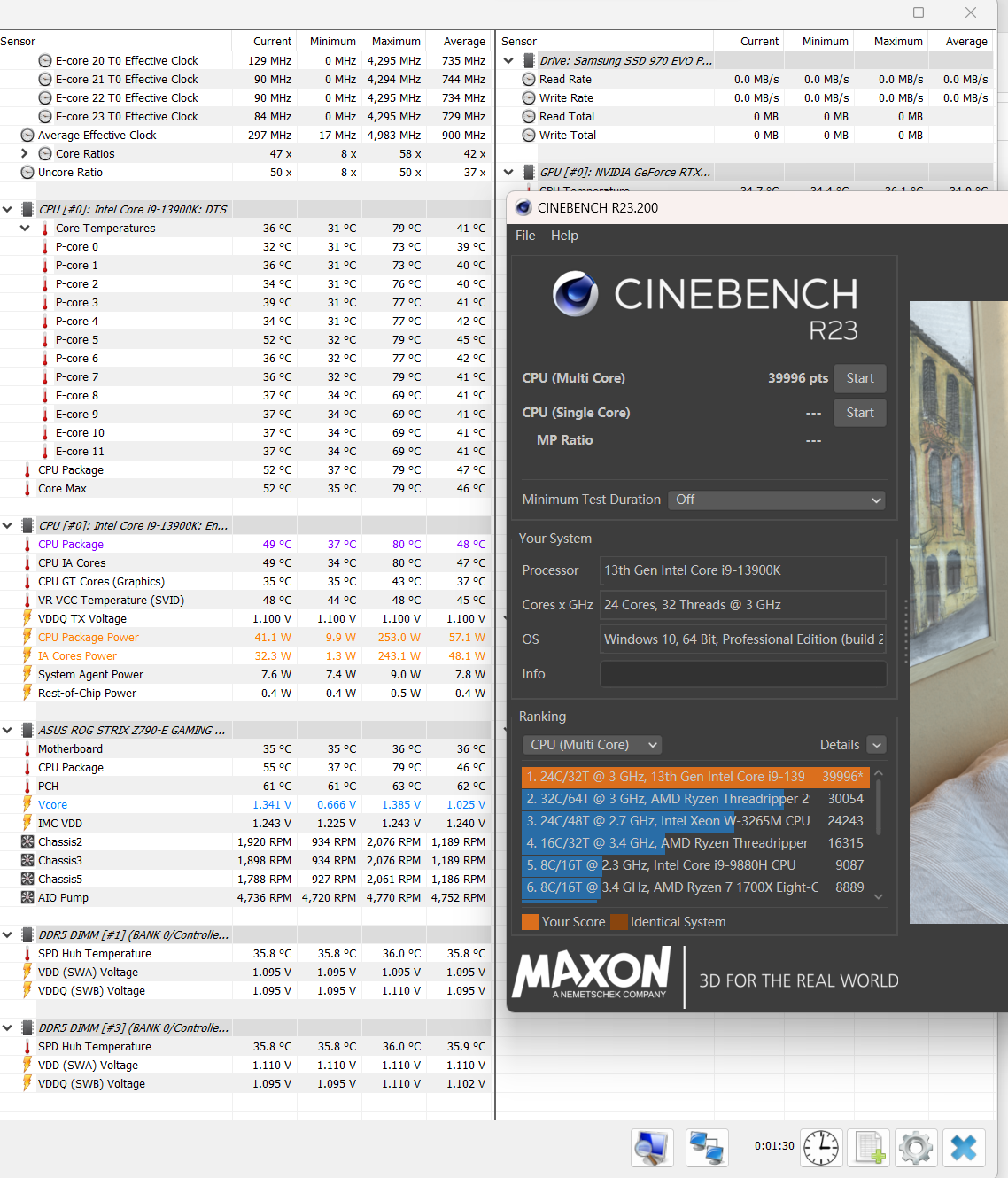Click the IA Cores Power row label
This screenshot has height=1178, width=1008.
(x=77, y=656)
